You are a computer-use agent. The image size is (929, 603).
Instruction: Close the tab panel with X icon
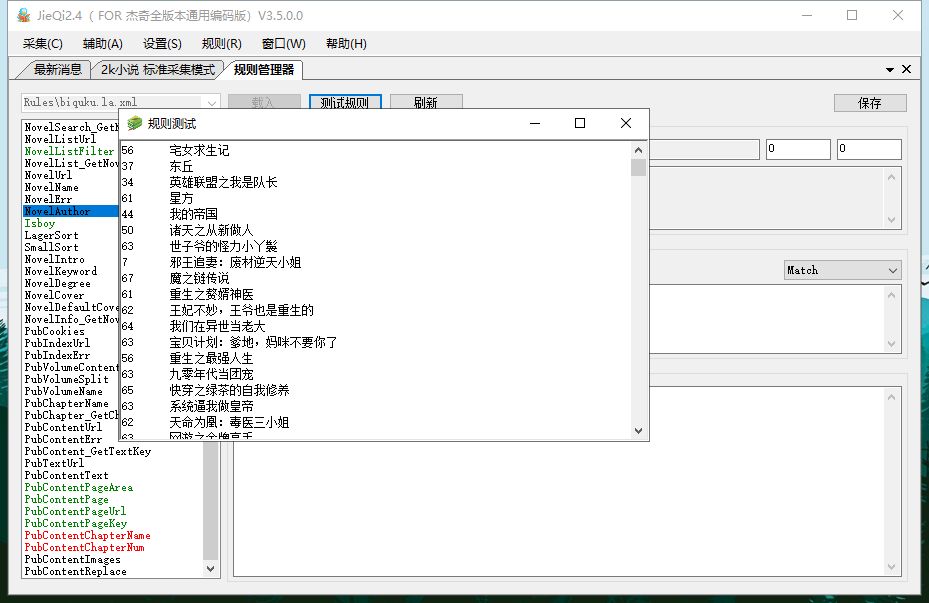point(906,69)
